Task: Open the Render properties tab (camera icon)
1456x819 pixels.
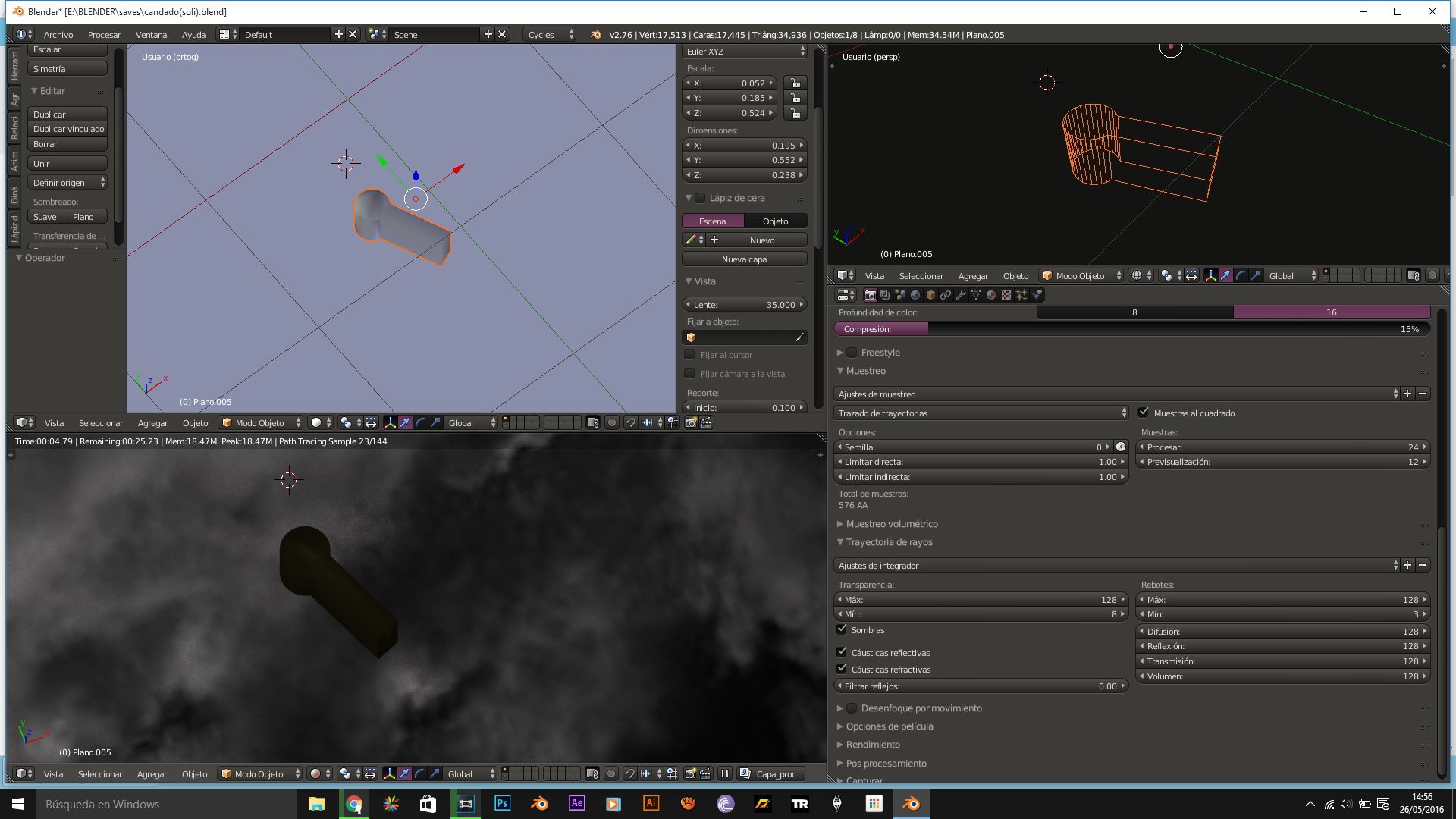Action: point(871,295)
